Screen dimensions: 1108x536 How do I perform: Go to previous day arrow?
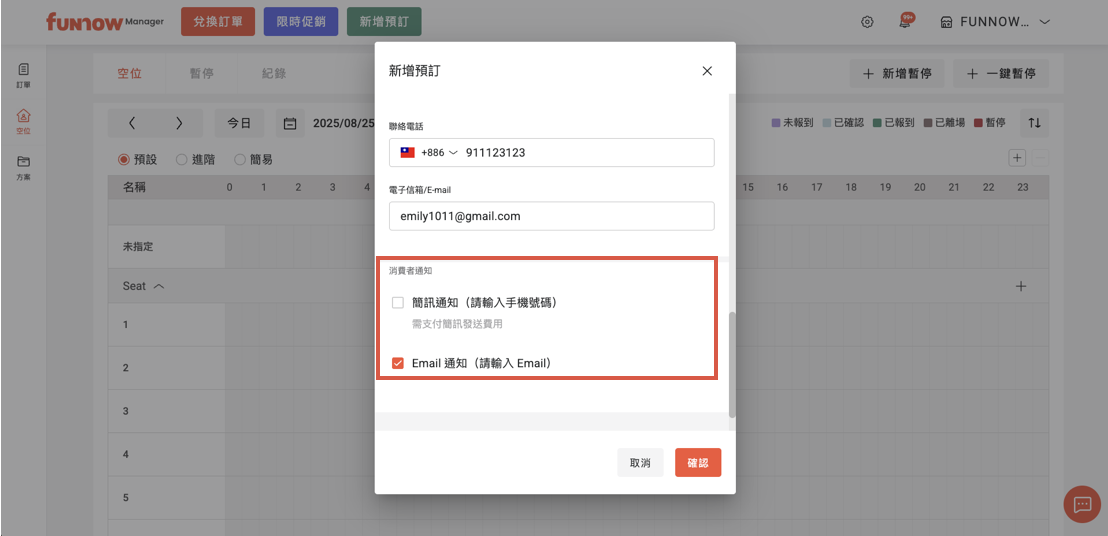132,124
